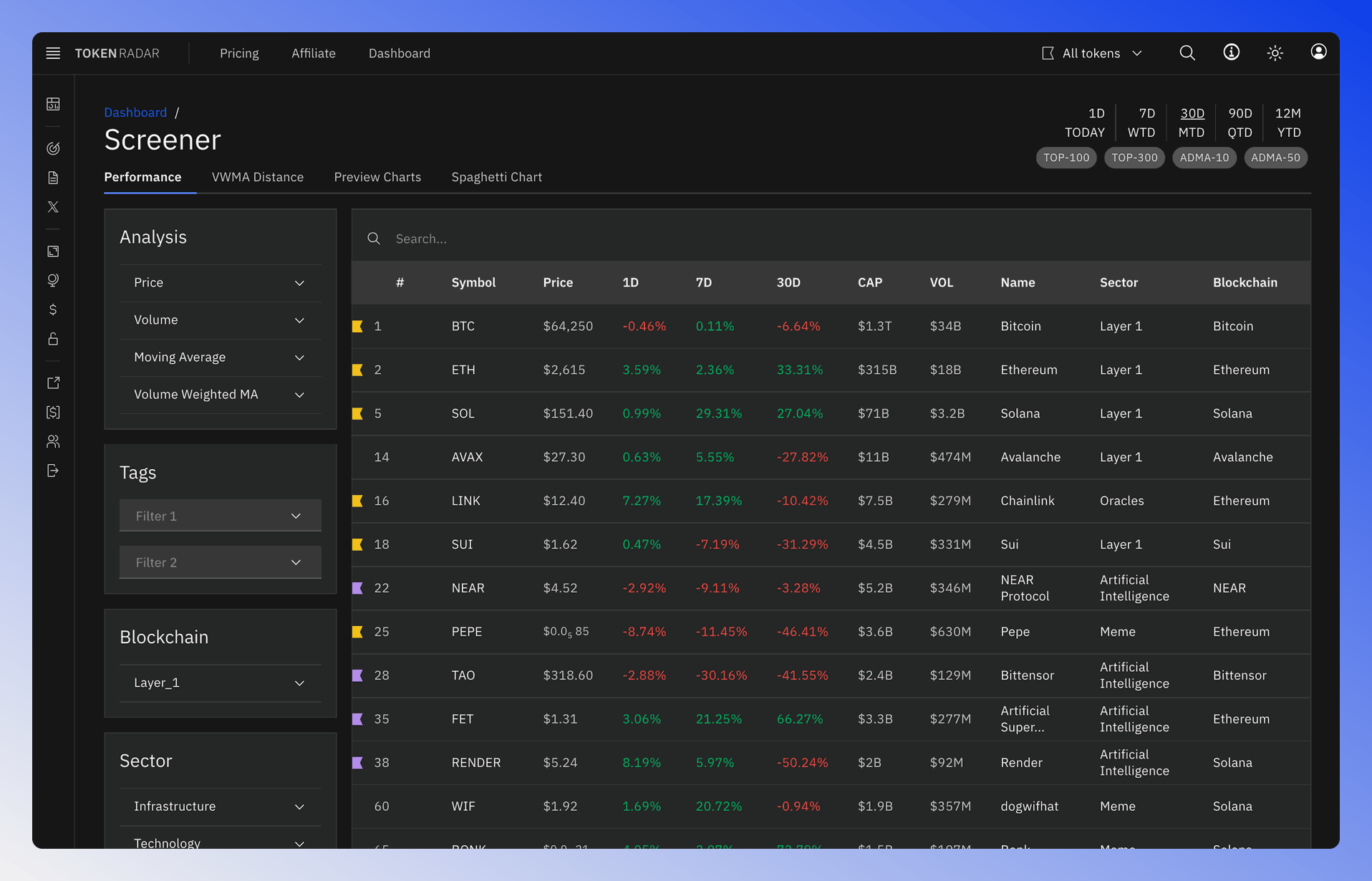Click the purple flag on FET row
The width and height of the screenshot is (1372, 881).
pos(357,719)
